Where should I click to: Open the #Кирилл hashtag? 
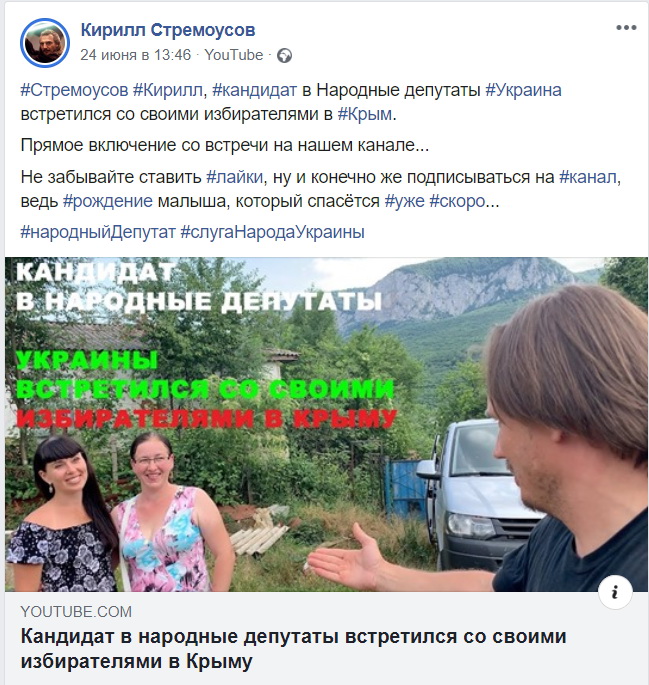coord(167,90)
